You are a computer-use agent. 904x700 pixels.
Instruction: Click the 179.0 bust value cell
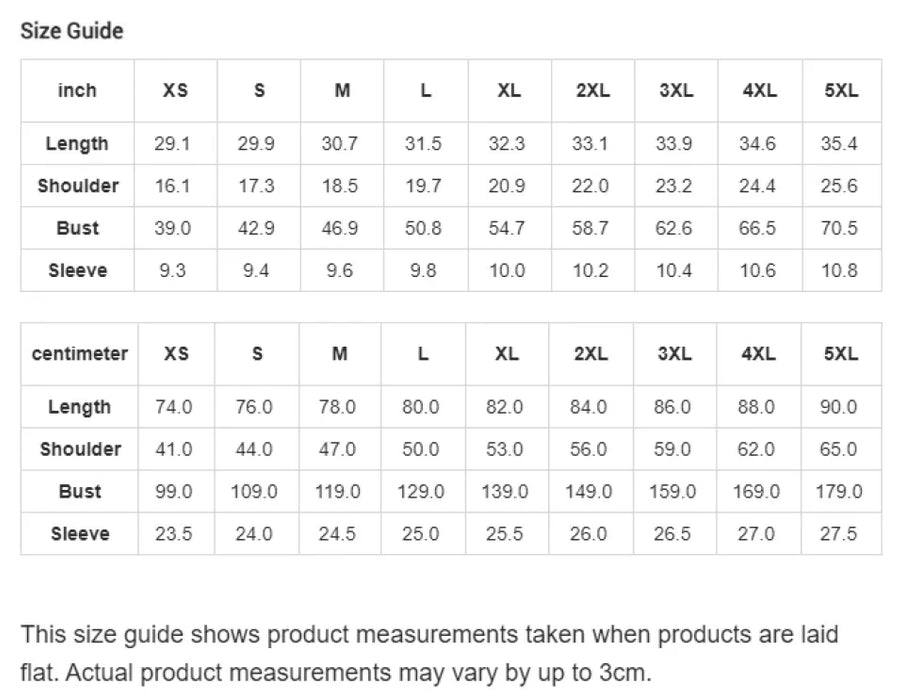pyautogui.click(x=839, y=491)
